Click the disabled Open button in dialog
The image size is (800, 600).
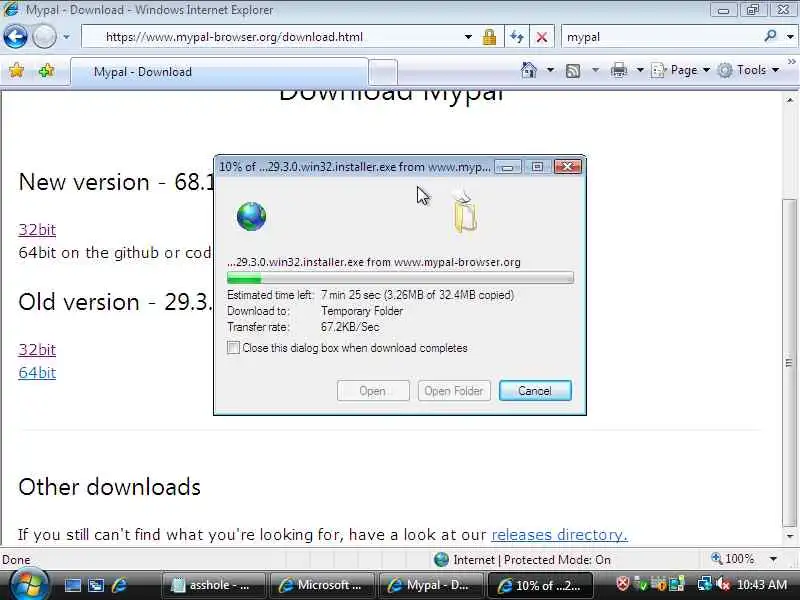pyautogui.click(x=373, y=391)
